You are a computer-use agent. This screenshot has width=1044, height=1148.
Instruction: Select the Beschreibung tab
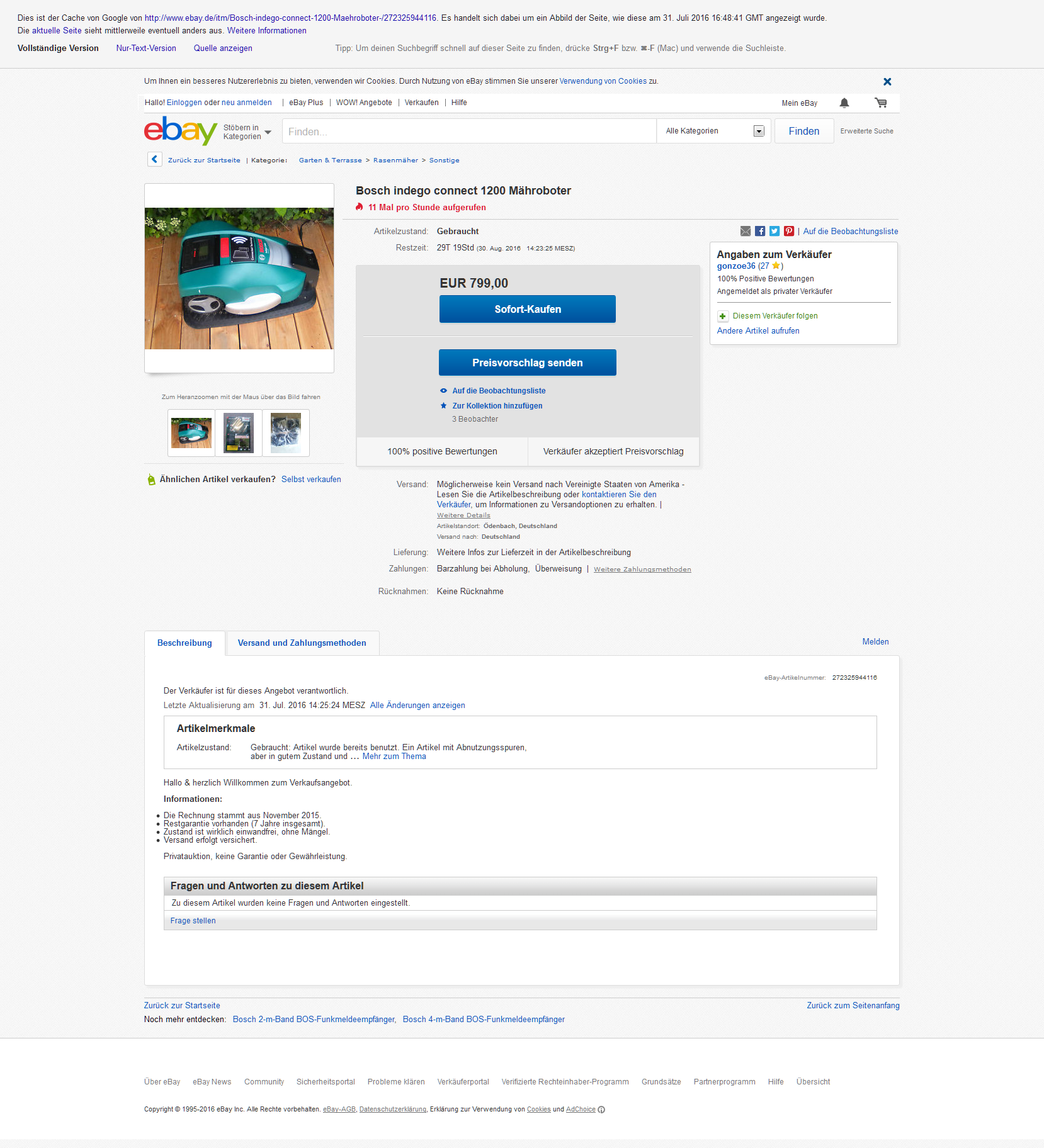click(x=184, y=643)
